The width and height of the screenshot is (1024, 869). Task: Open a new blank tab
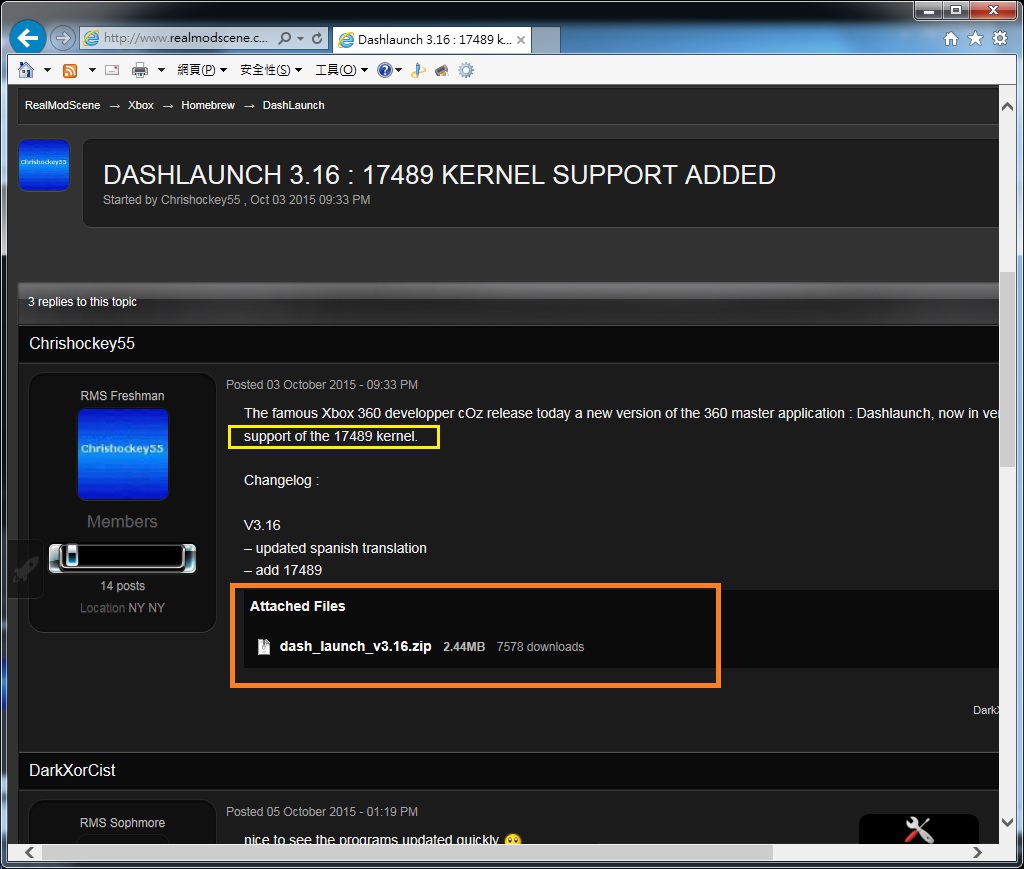point(546,40)
